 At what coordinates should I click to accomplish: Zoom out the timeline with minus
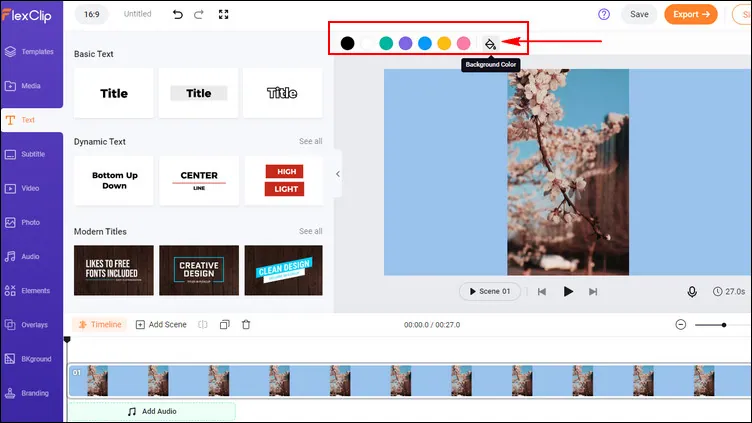click(x=681, y=325)
